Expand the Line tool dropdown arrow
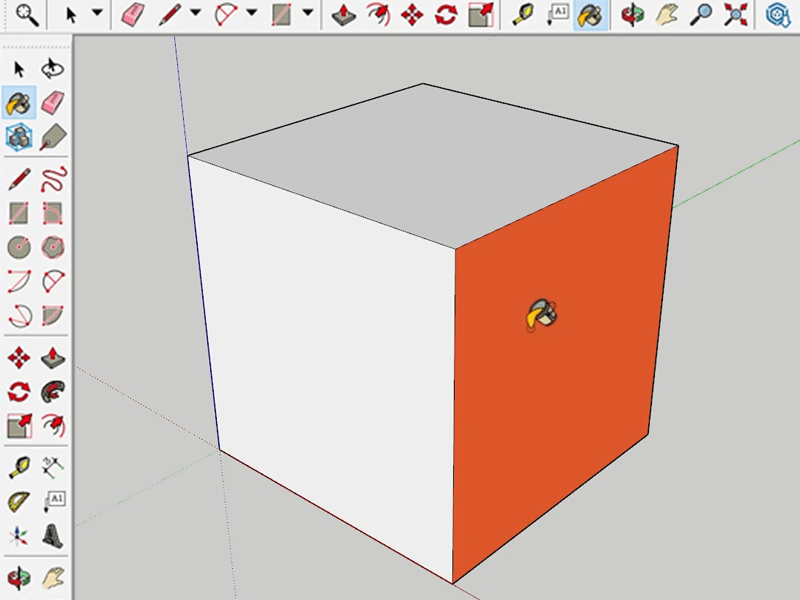 tap(195, 12)
